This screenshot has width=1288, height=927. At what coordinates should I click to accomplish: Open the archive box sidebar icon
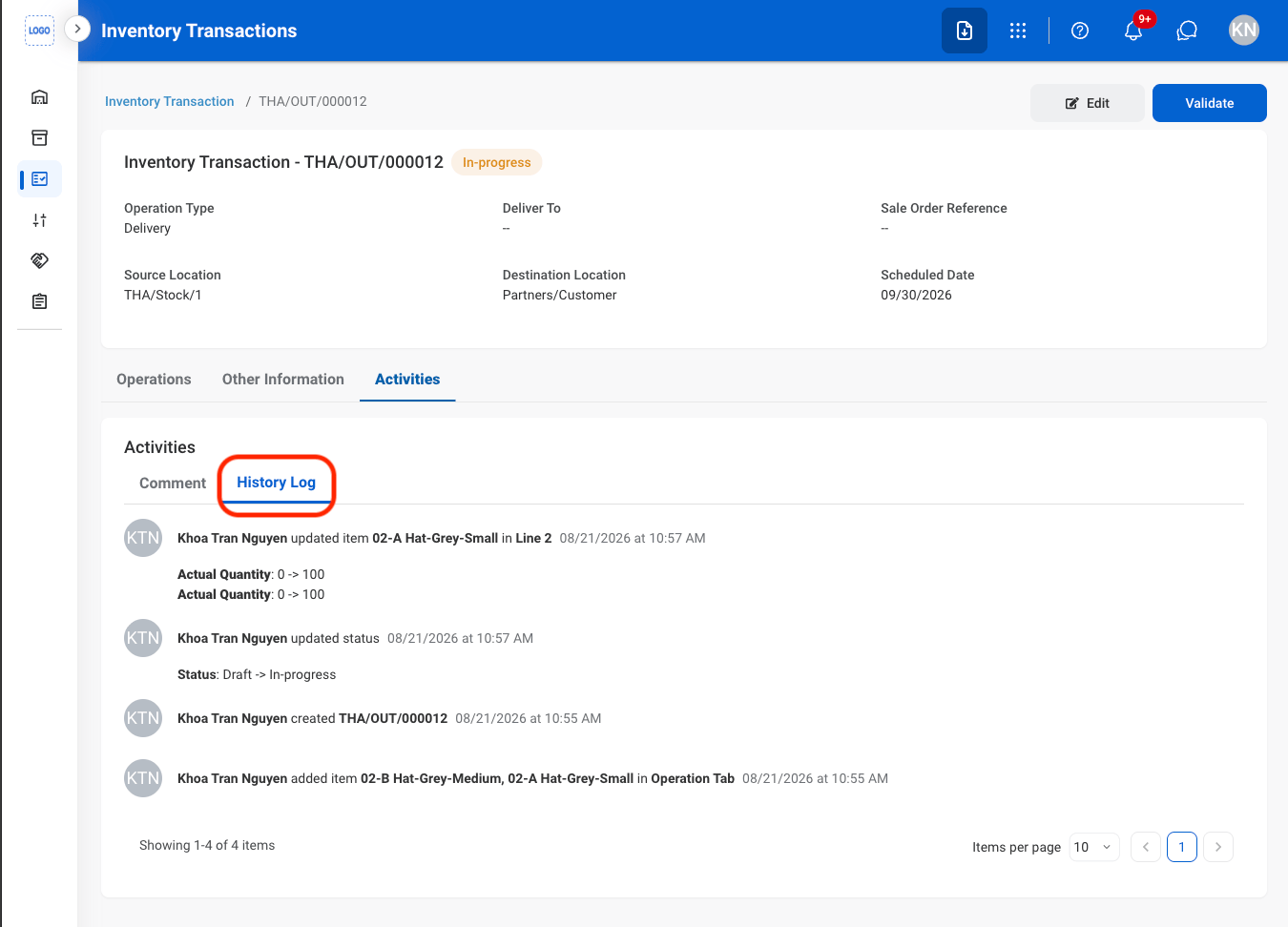39,138
